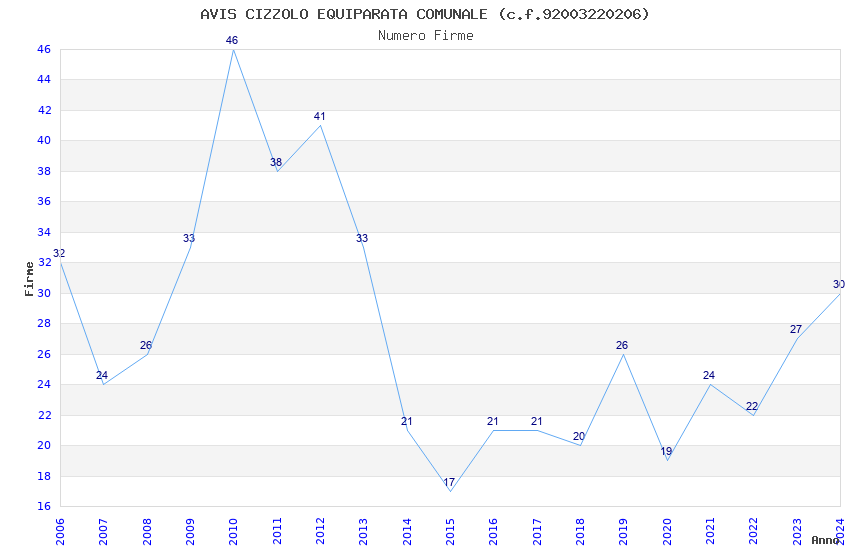Click data point label 19 for year 2020
The image size is (850, 550).
pyautogui.click(x=666, y=452)
